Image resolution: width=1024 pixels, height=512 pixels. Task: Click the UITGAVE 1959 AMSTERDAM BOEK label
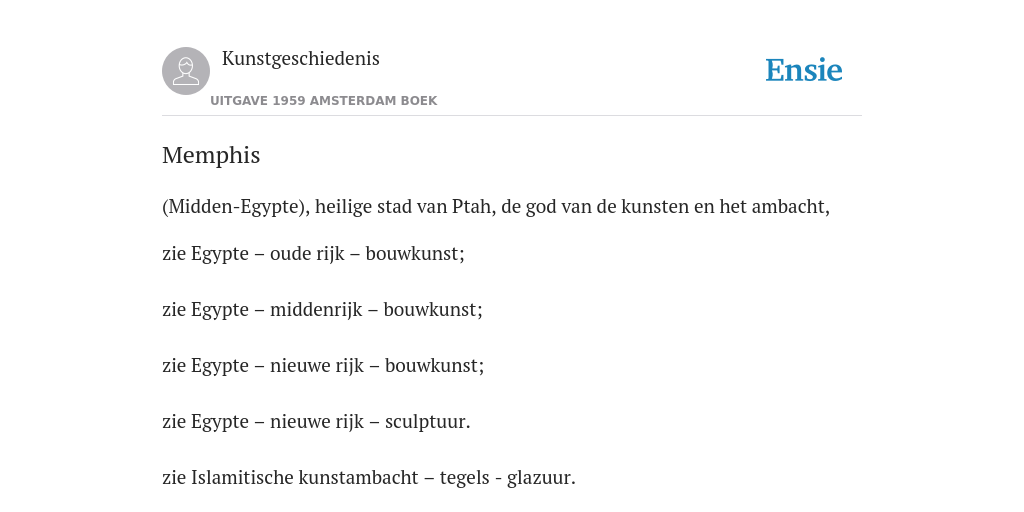pyautogui.click(x=323, y=101)
